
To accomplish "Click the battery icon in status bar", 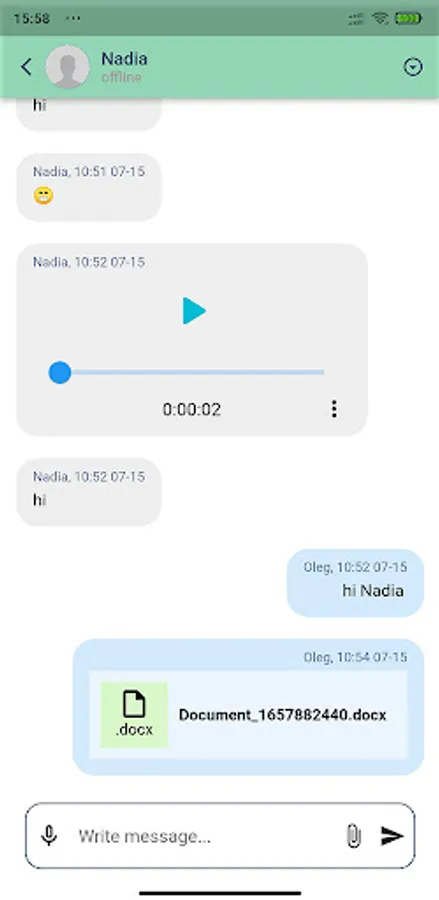I will coord(409,18).
